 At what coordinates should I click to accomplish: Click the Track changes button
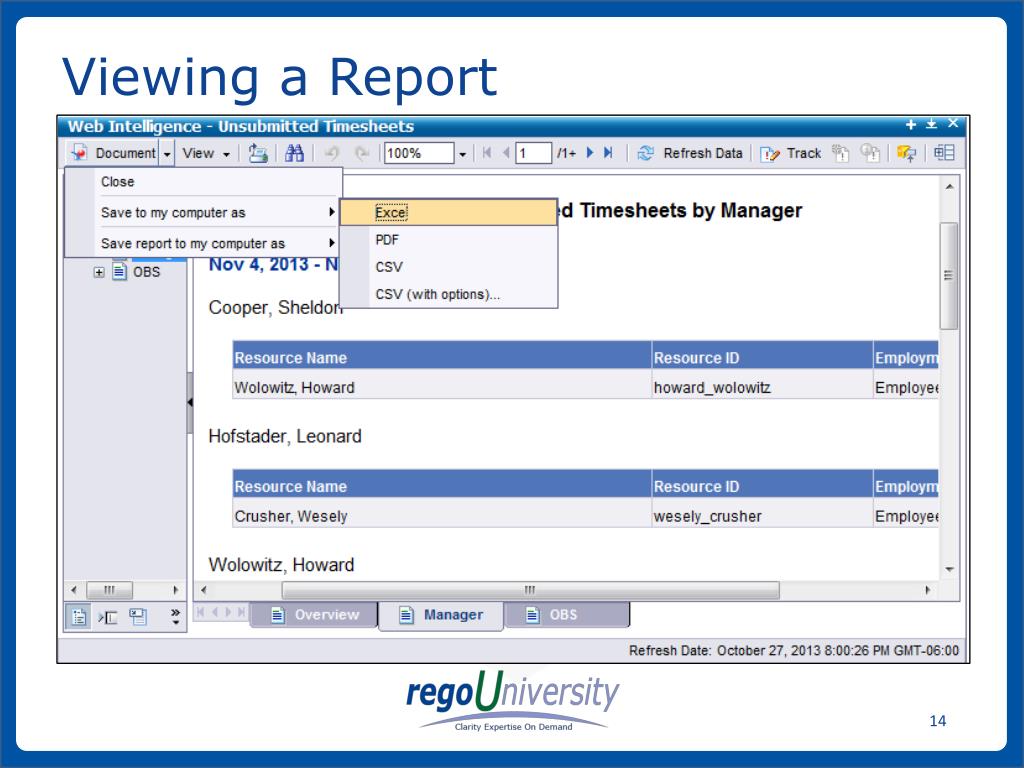(790, 153)
